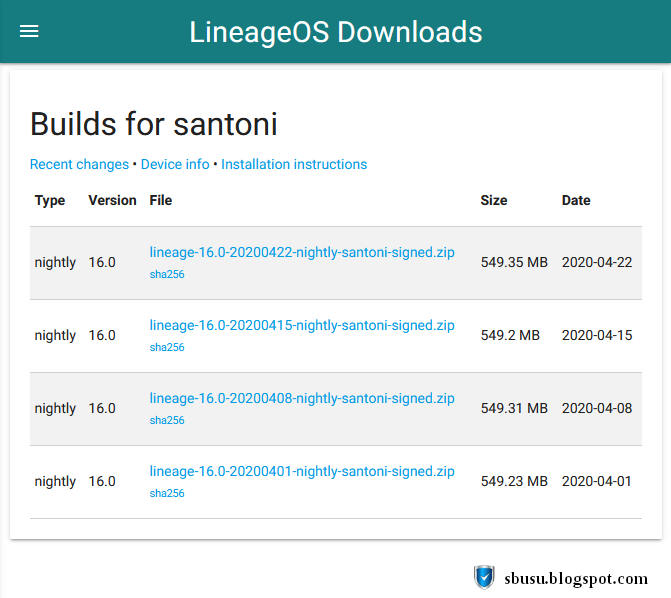Open sha256 link for the 20200408 build
671x598 pixels.
(167, 420)
